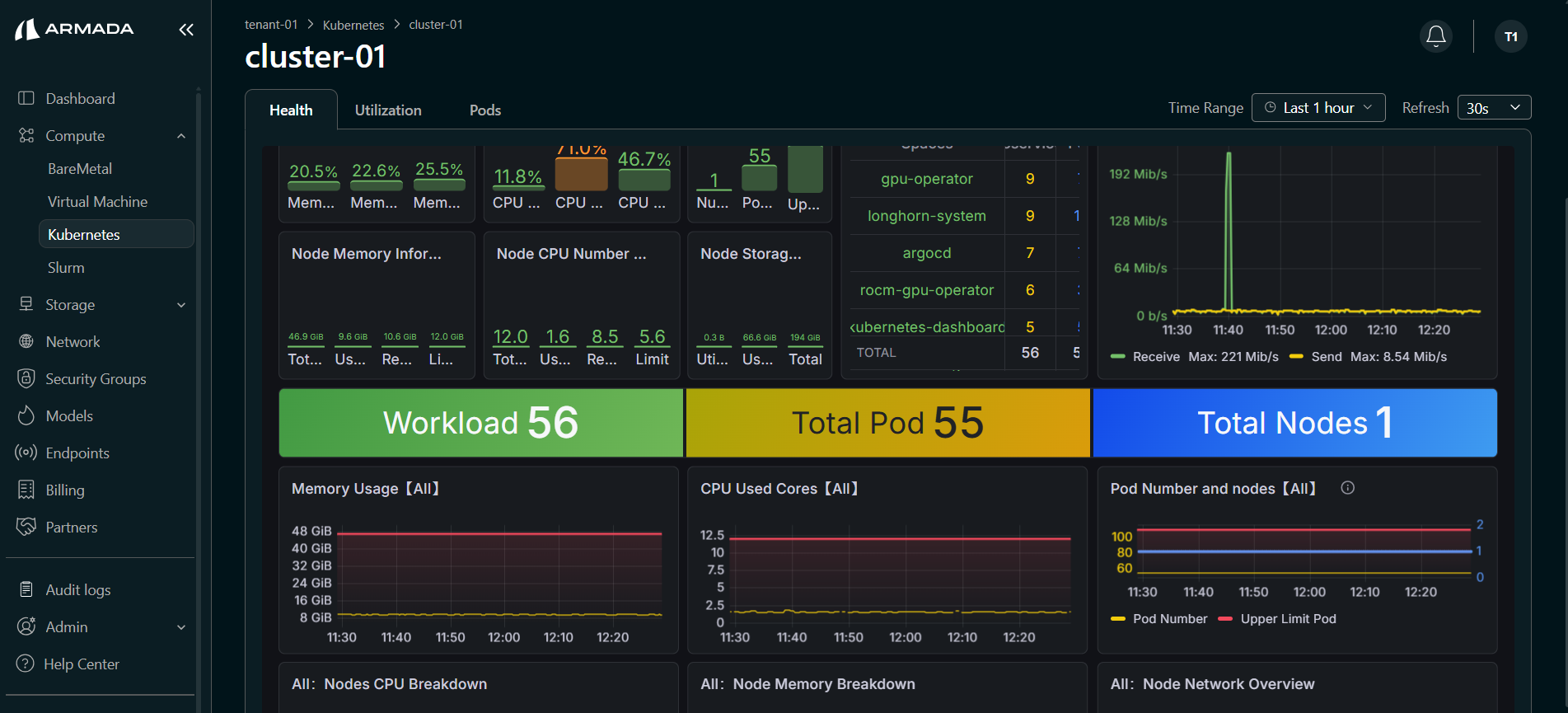Open the Billing page
Screen dimensions: 1568x713
65,490
